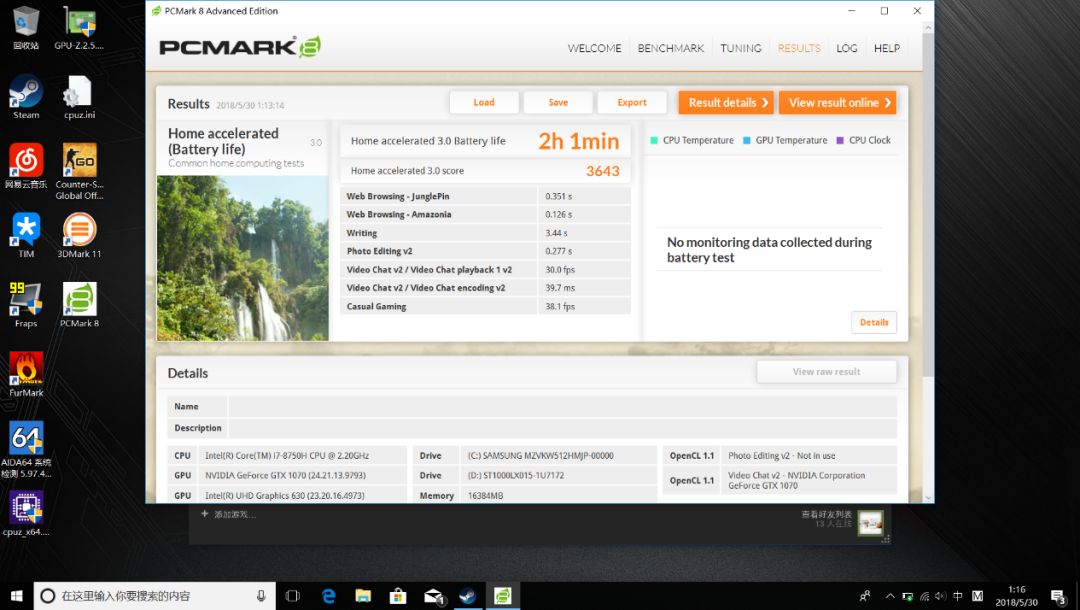Viewport: 1080px width, 610px height.
Task: Click the PCMark 8 taskbar icon
Action: click(x=503, y=596)
